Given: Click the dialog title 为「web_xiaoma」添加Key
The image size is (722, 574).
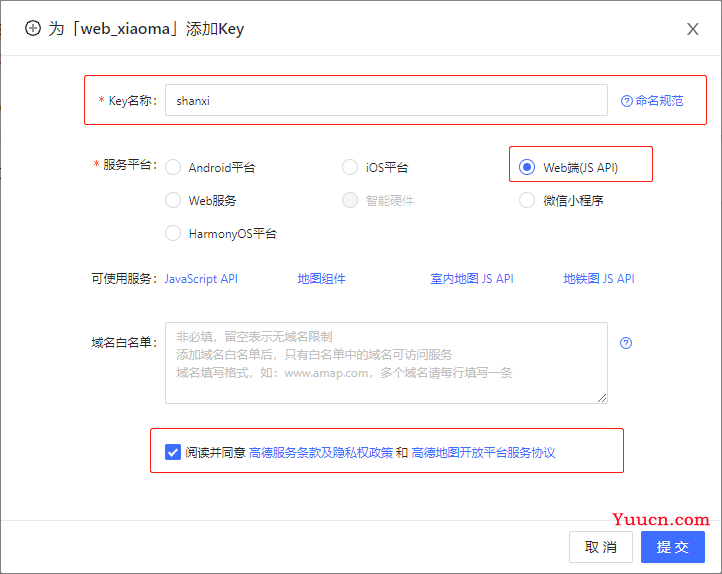Looking at the screenshot, I should click(146, 29).
